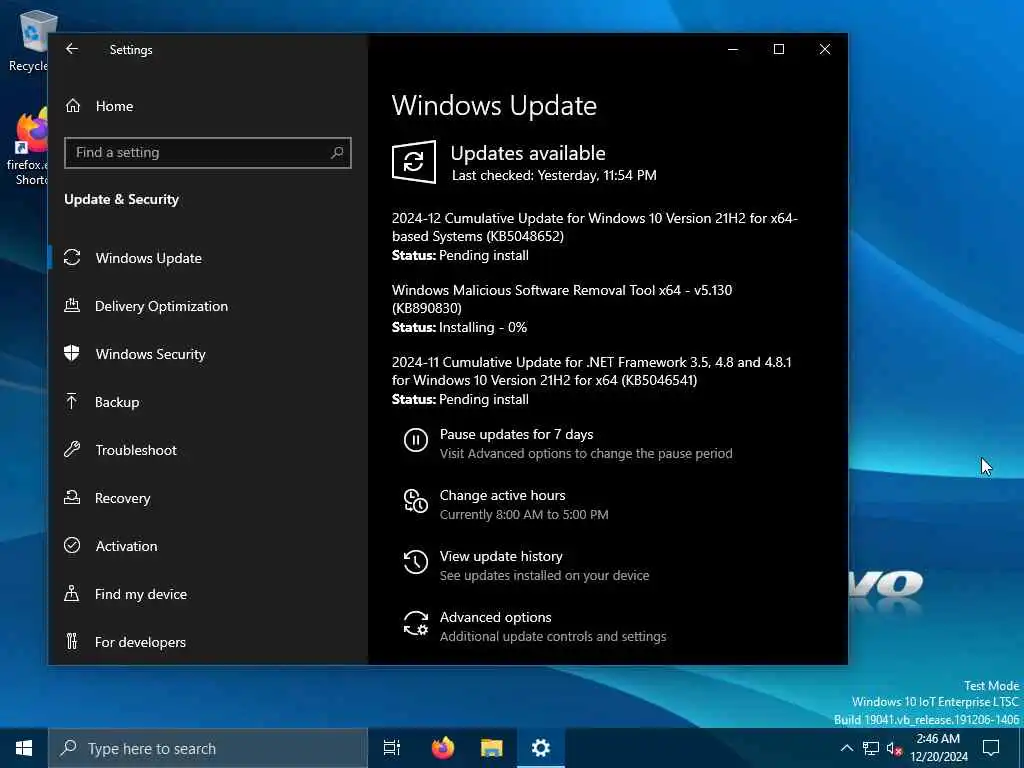The height and width of the screenshot is (768, 1024).
Task: Click Pause updates for 7 days
Action: [x=516, y=434]
